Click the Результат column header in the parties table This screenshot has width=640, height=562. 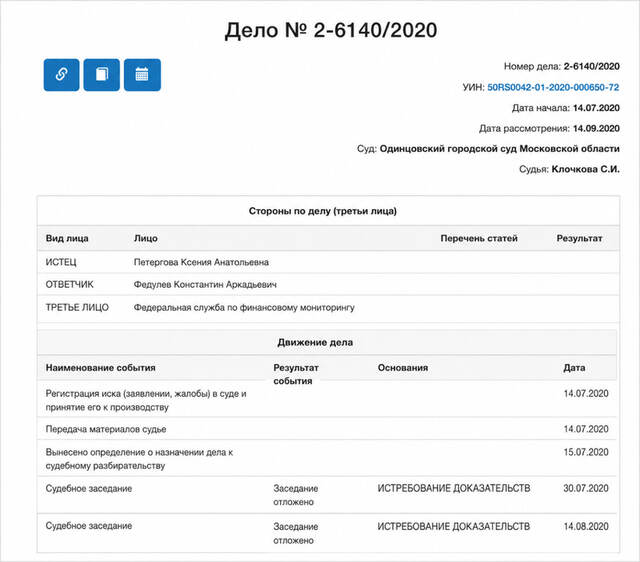click(x=579, y=238)
